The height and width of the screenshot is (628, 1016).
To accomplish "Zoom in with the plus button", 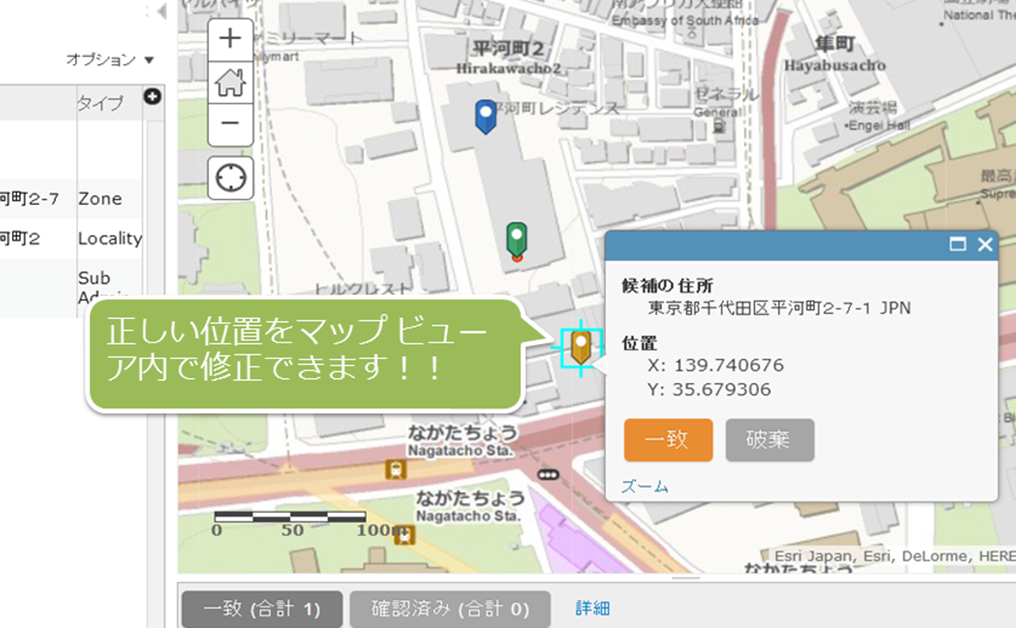I will 230,39.
